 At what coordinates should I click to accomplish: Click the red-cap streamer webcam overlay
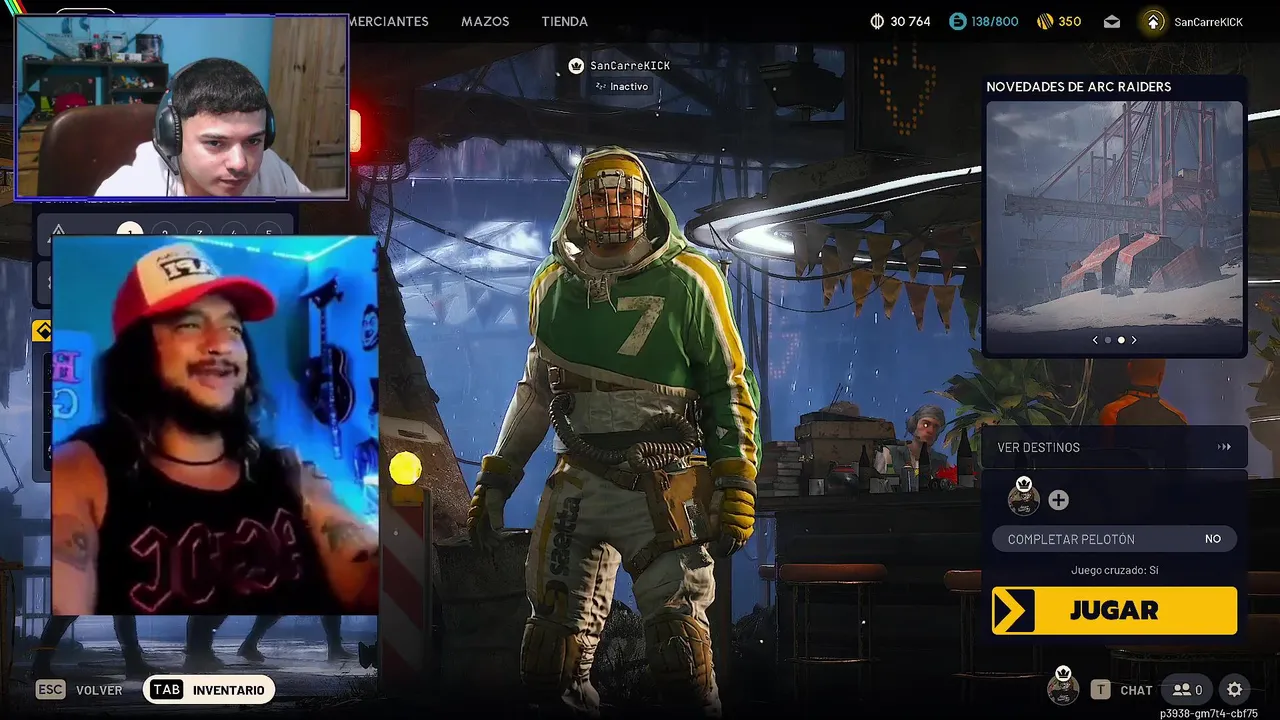pyautogui.click(x=214, y=425)
